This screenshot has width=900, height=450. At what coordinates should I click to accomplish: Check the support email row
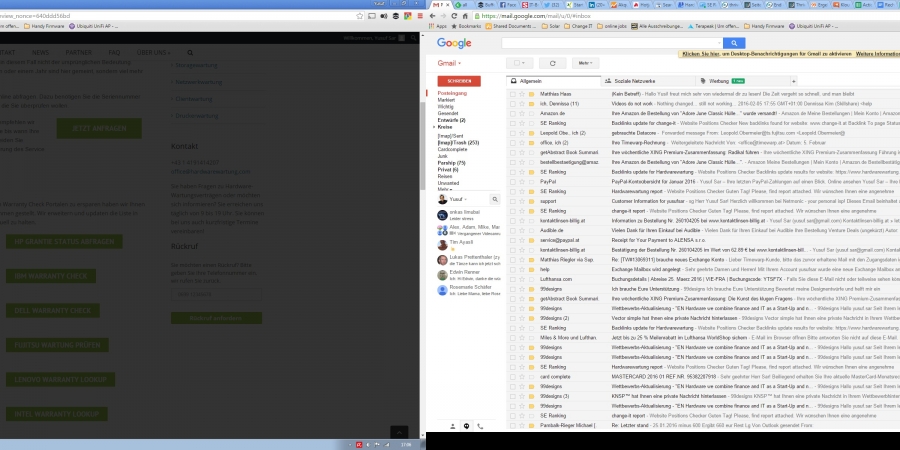pyautogui.click(x=513, y=201)
